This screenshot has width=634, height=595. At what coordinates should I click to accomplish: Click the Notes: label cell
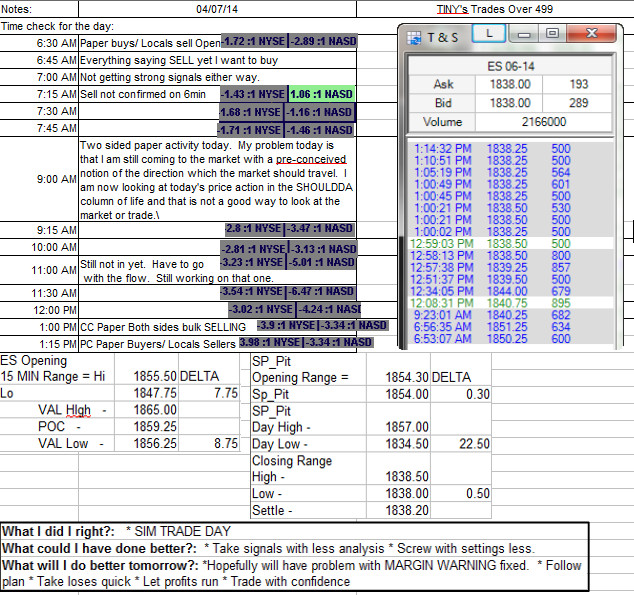39,9
